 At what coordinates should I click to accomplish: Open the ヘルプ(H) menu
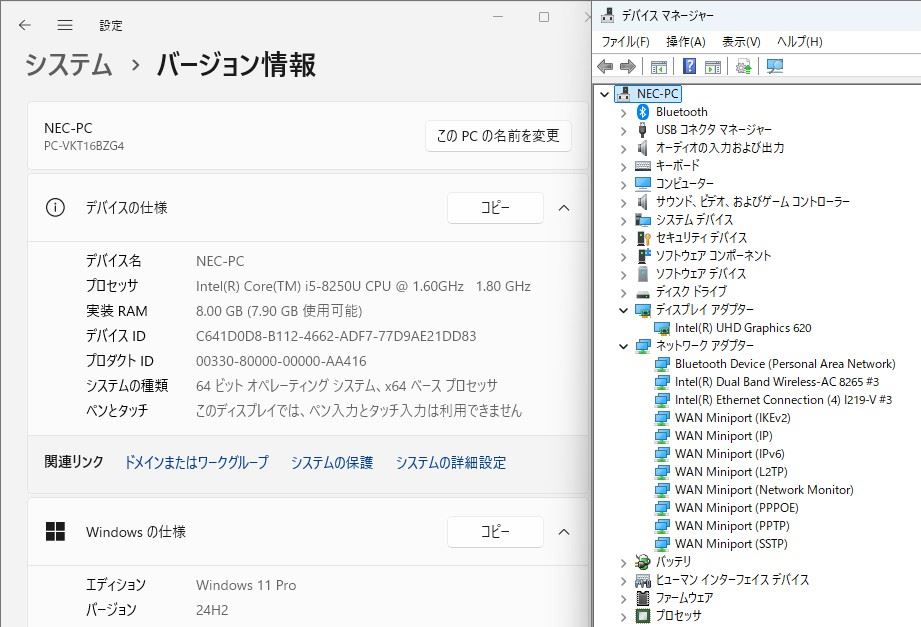799,42
